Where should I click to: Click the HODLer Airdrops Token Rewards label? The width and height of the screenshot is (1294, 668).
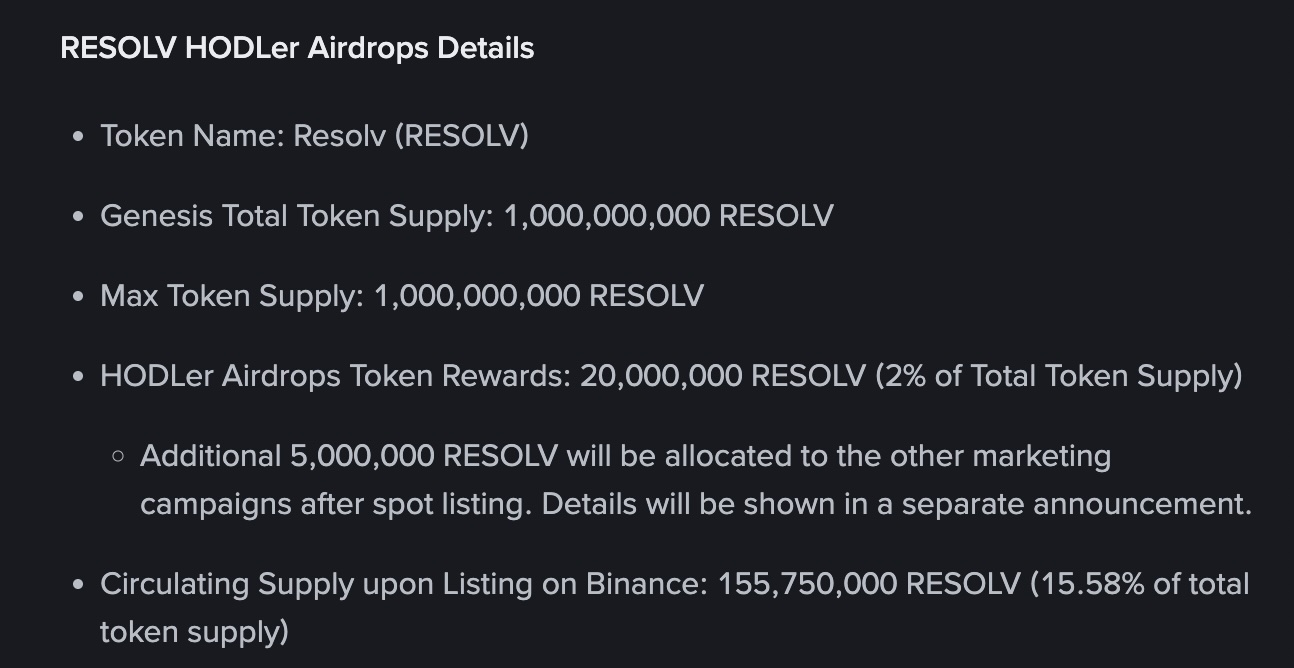click(x=336, y=375)
